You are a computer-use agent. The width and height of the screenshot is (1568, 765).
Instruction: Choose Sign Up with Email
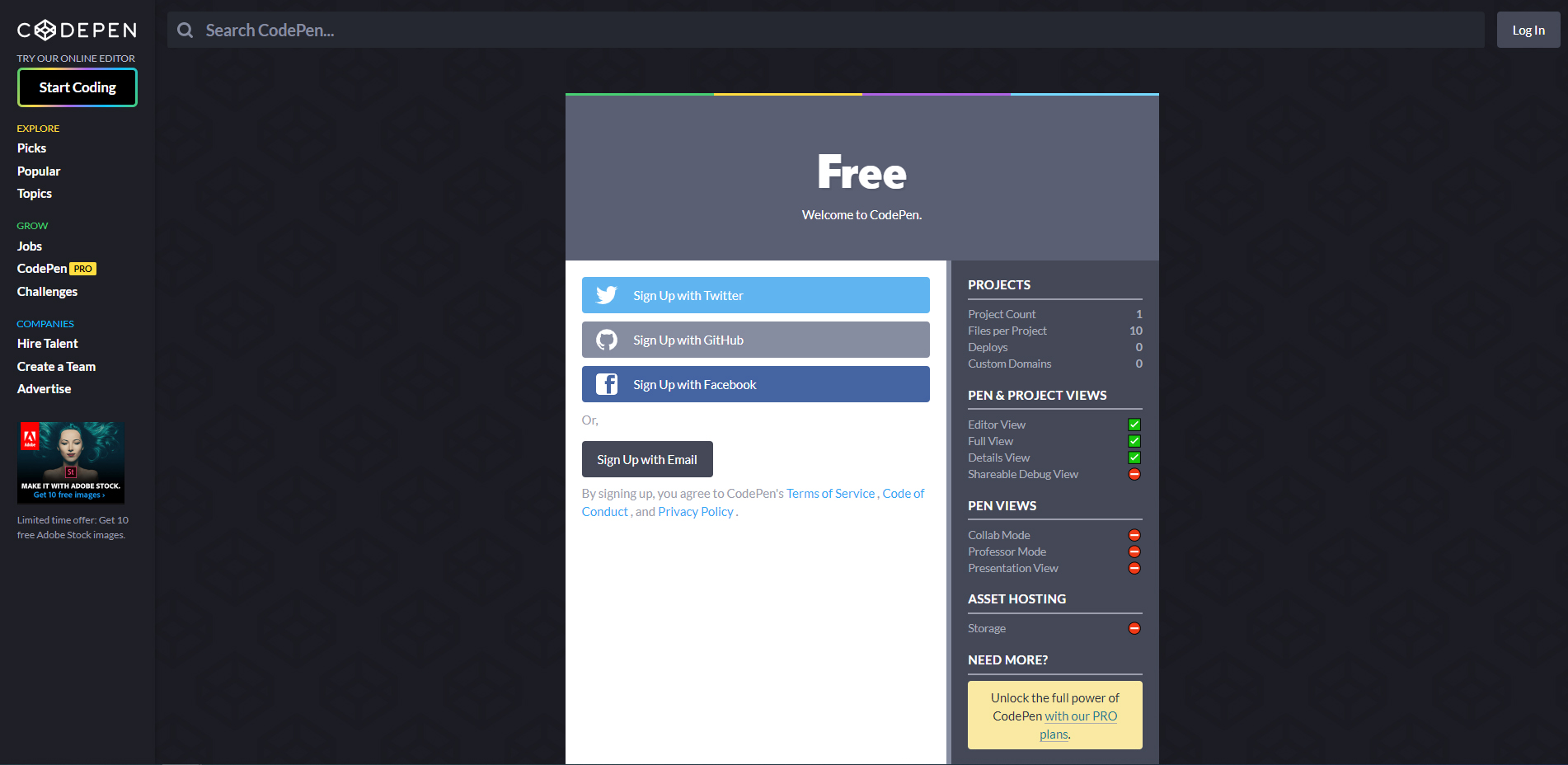647,459
